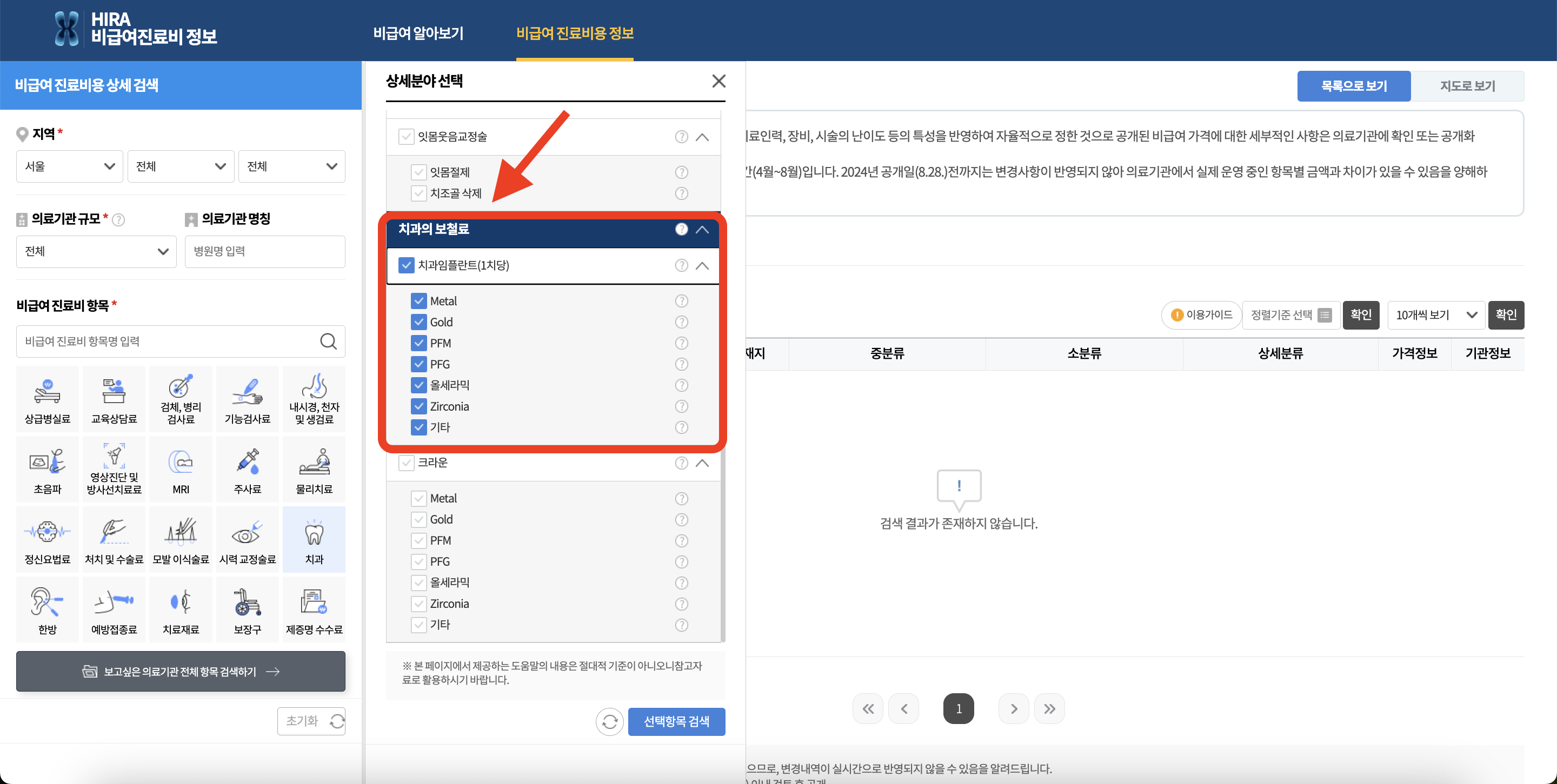
Task: Open the region dropdown showing 서울
Action: [69, 166]
